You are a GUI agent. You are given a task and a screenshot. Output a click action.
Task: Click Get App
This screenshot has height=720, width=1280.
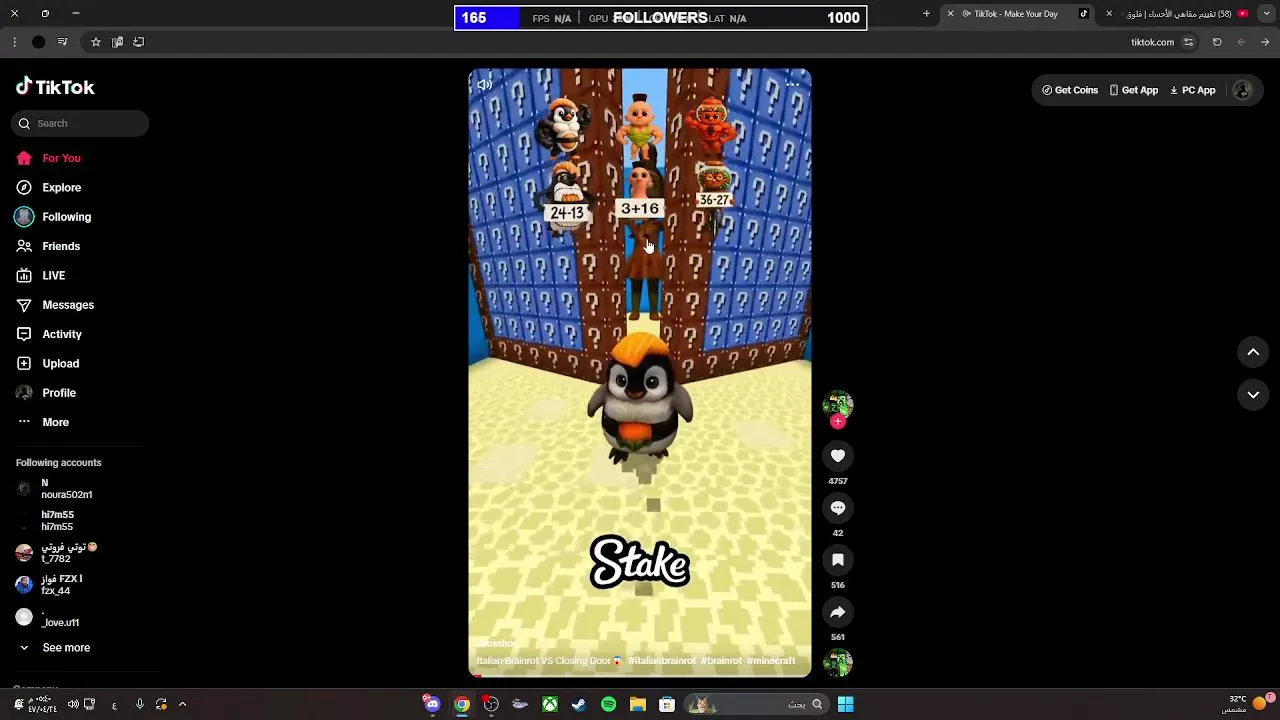point(1134,90)
